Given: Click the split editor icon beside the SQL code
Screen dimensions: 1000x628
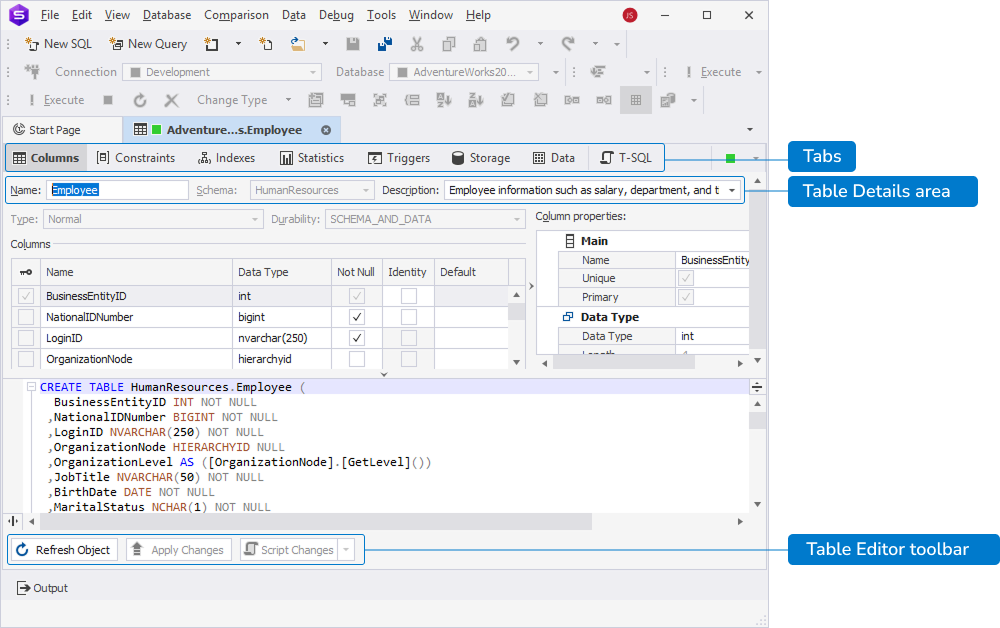Looking at the screenshot, I should pos(757,387).
